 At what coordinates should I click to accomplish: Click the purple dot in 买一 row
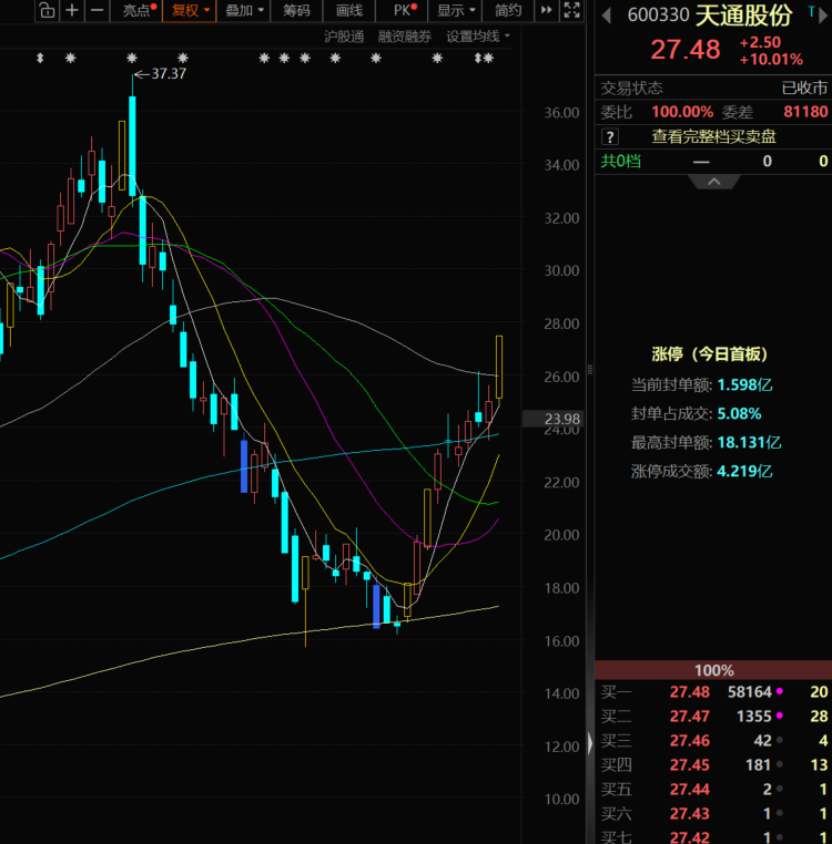click(779, 691)
